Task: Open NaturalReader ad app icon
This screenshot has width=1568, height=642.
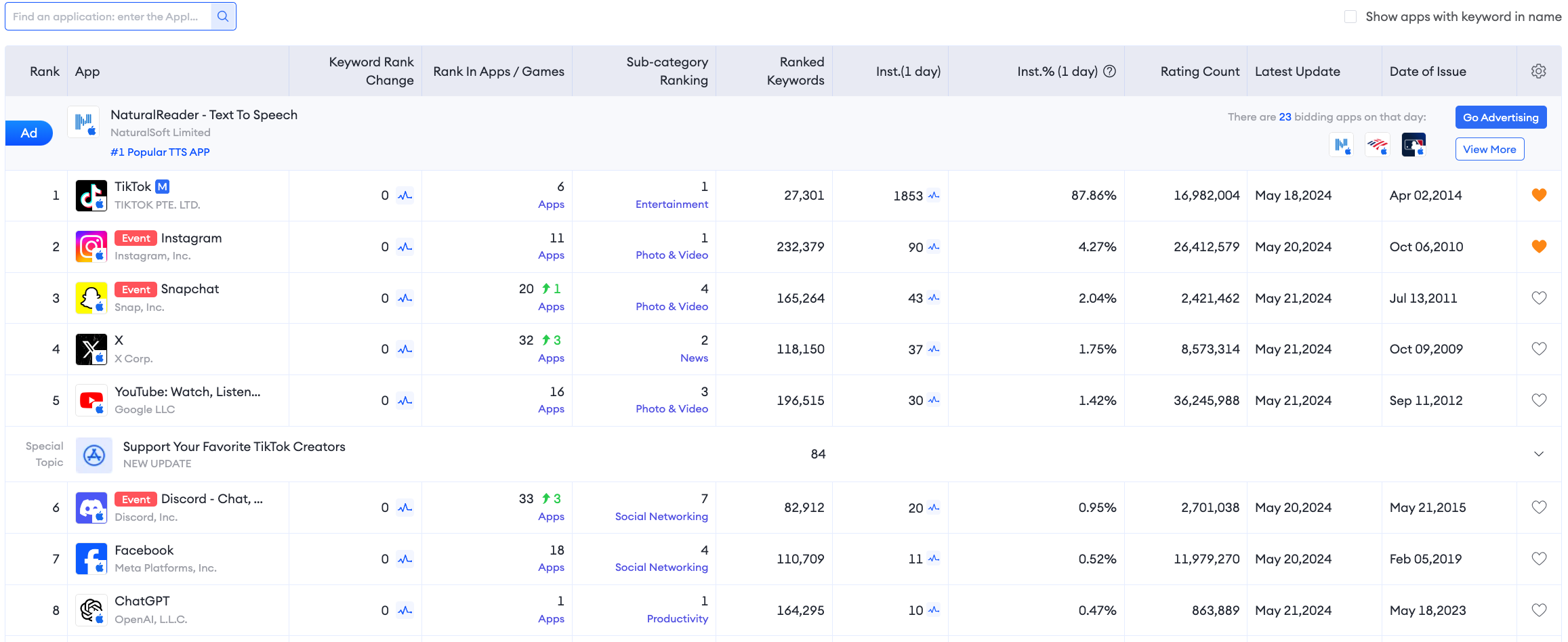Action: 84,123
